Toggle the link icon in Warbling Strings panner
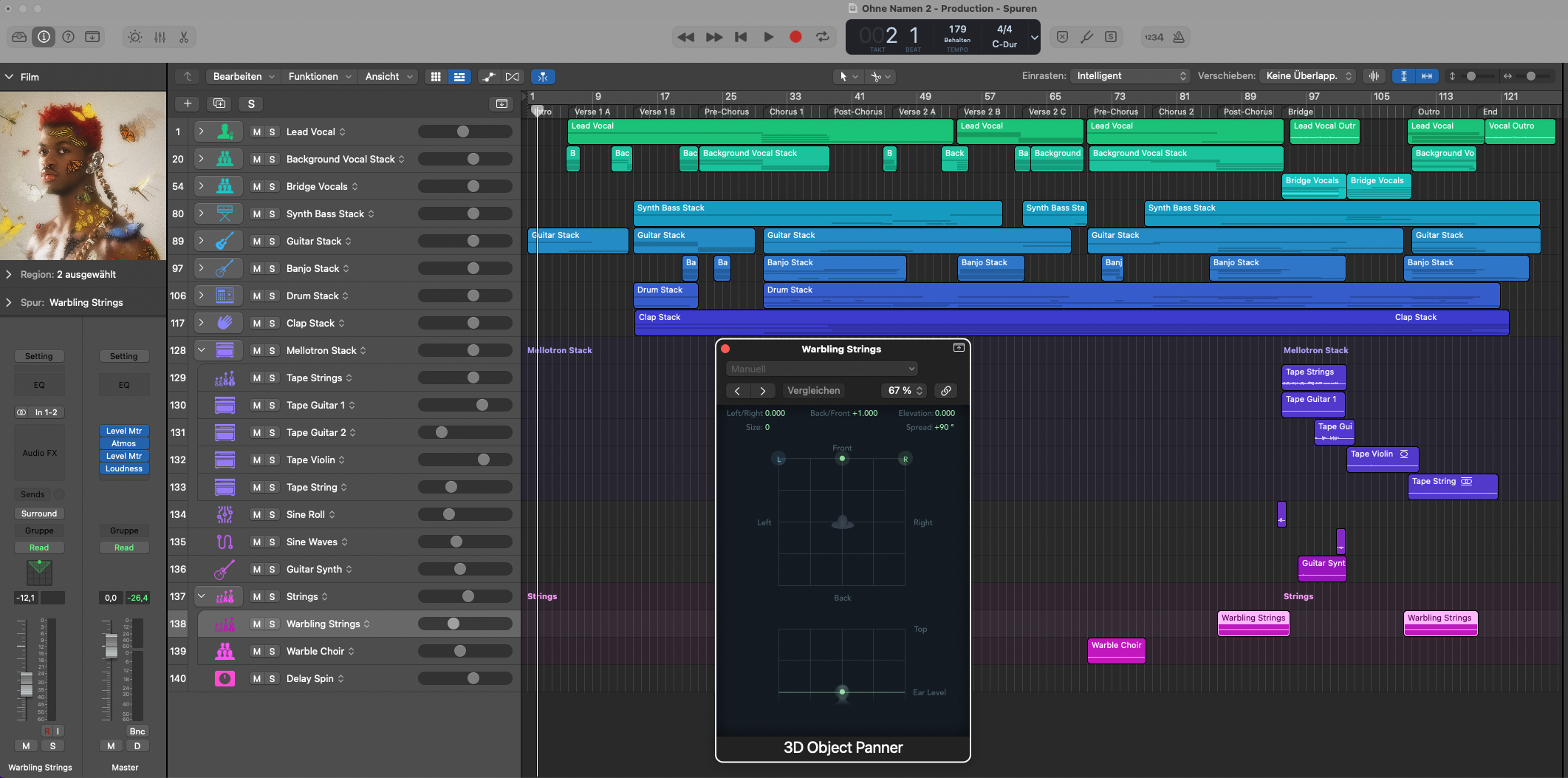Viewport: 1568px width, 778px height. click(945, 391)
